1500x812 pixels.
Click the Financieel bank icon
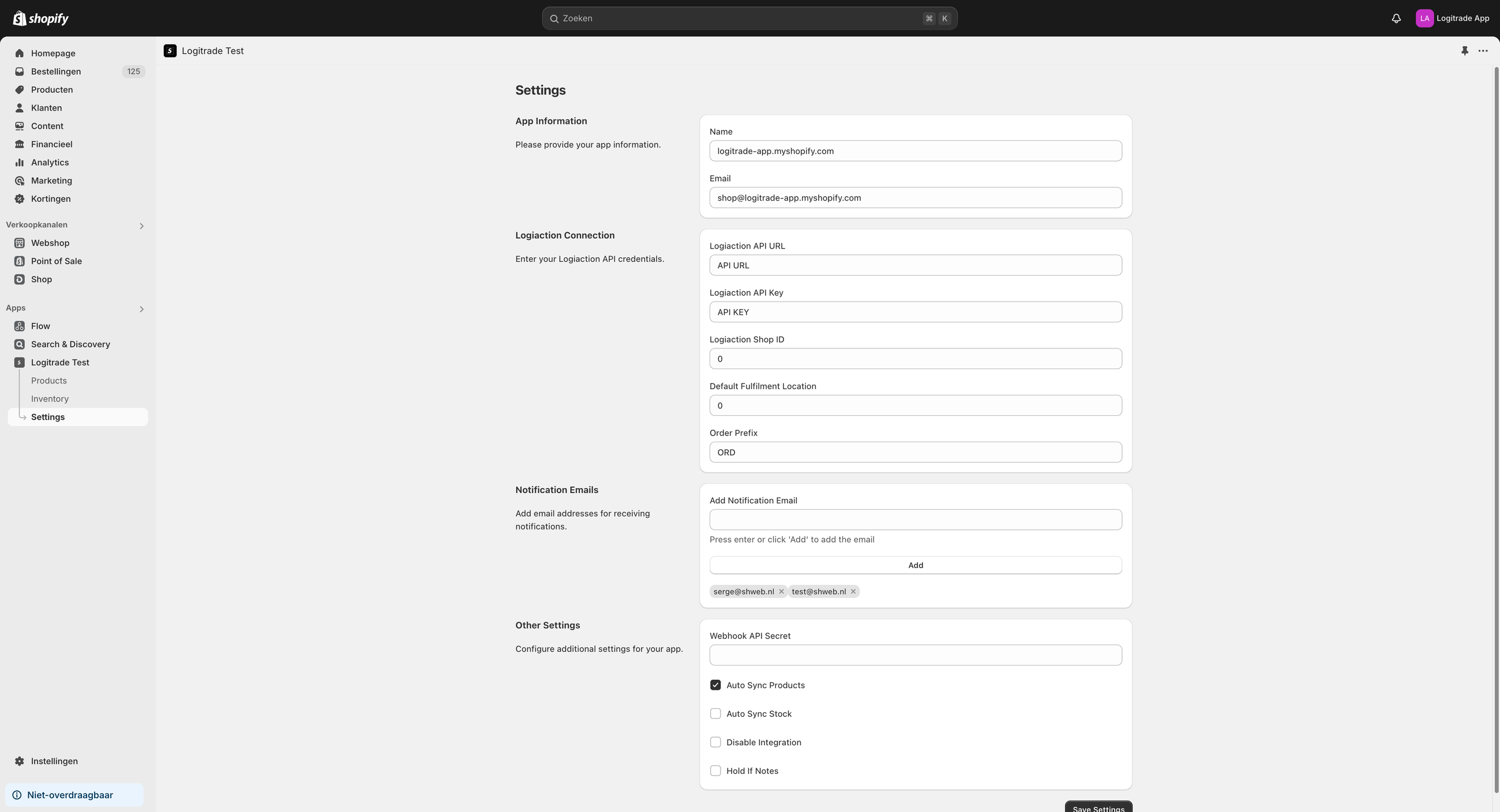(19, 144)
